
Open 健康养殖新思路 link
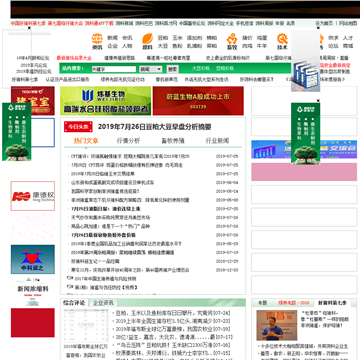point(120,58)
